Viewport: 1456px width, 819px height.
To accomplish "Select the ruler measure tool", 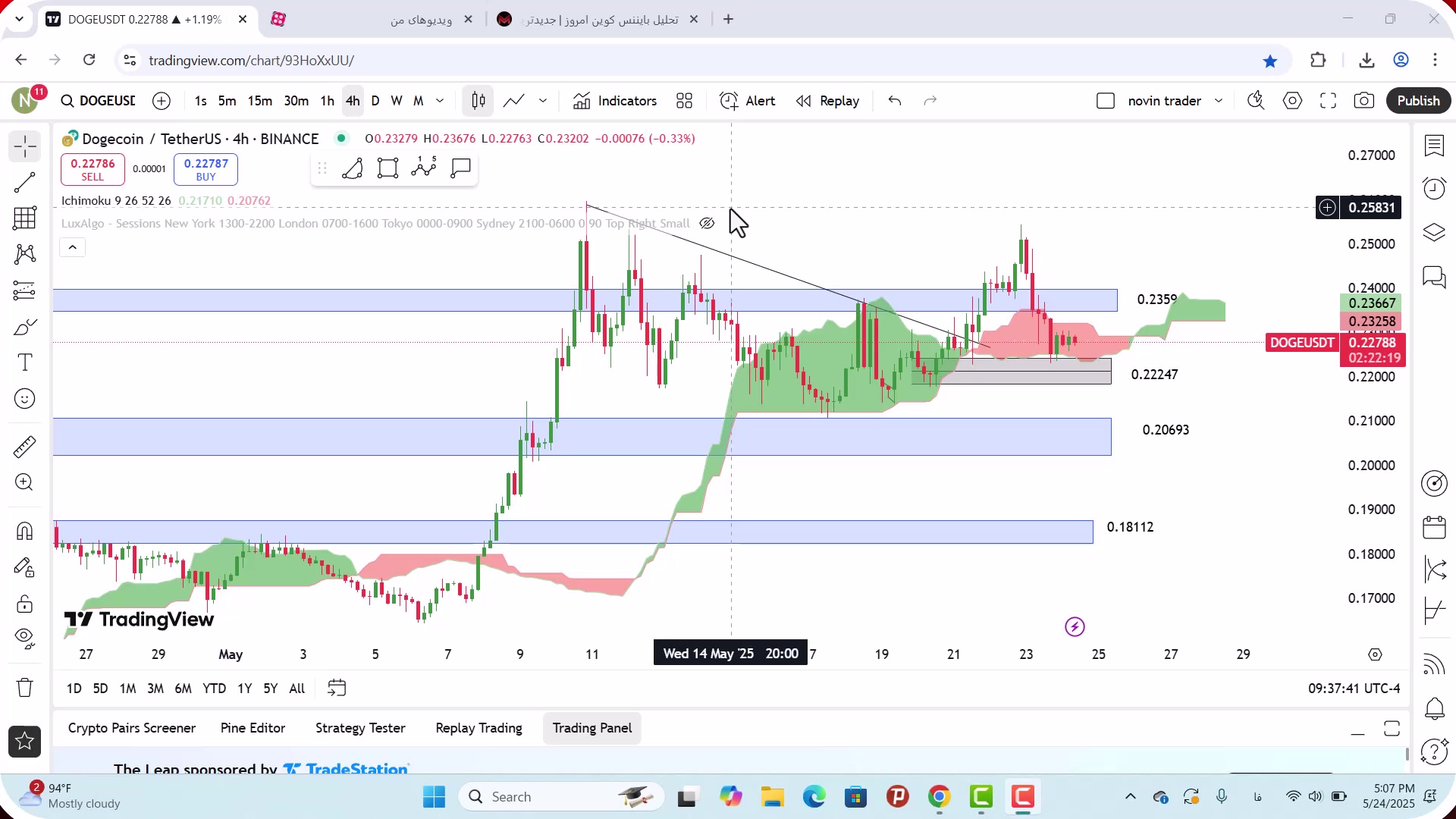I will [x=25, y=447].
